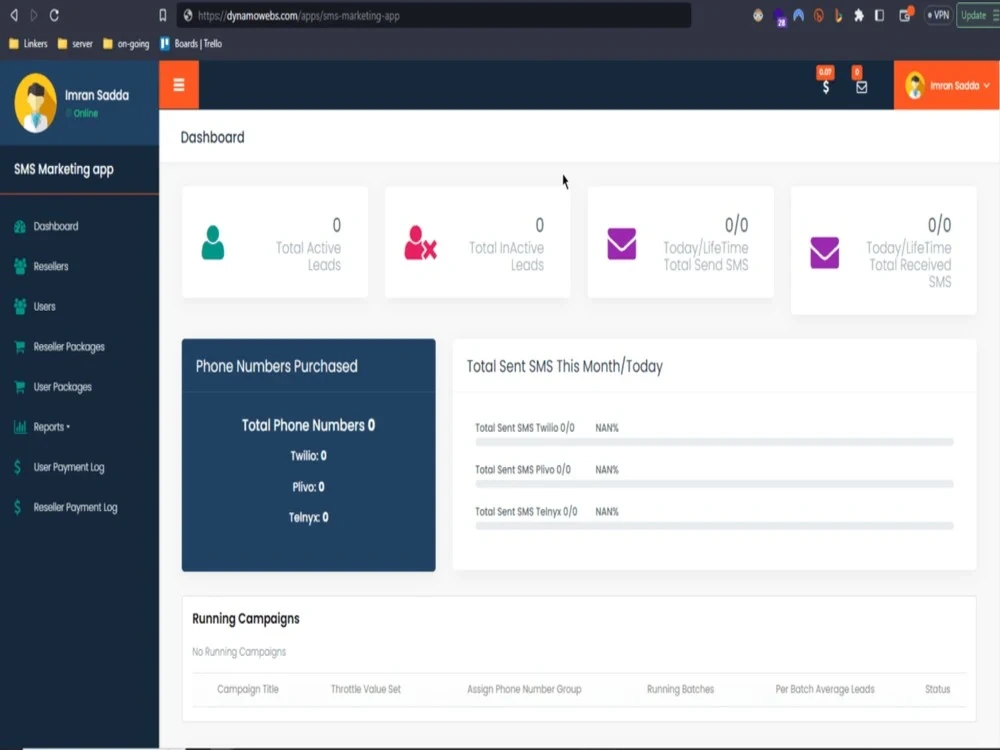Image resolution: width=1000 pixels, height=750 pixels.
Task: Open the Linkers bookmark folder
Action: (29, 44)
